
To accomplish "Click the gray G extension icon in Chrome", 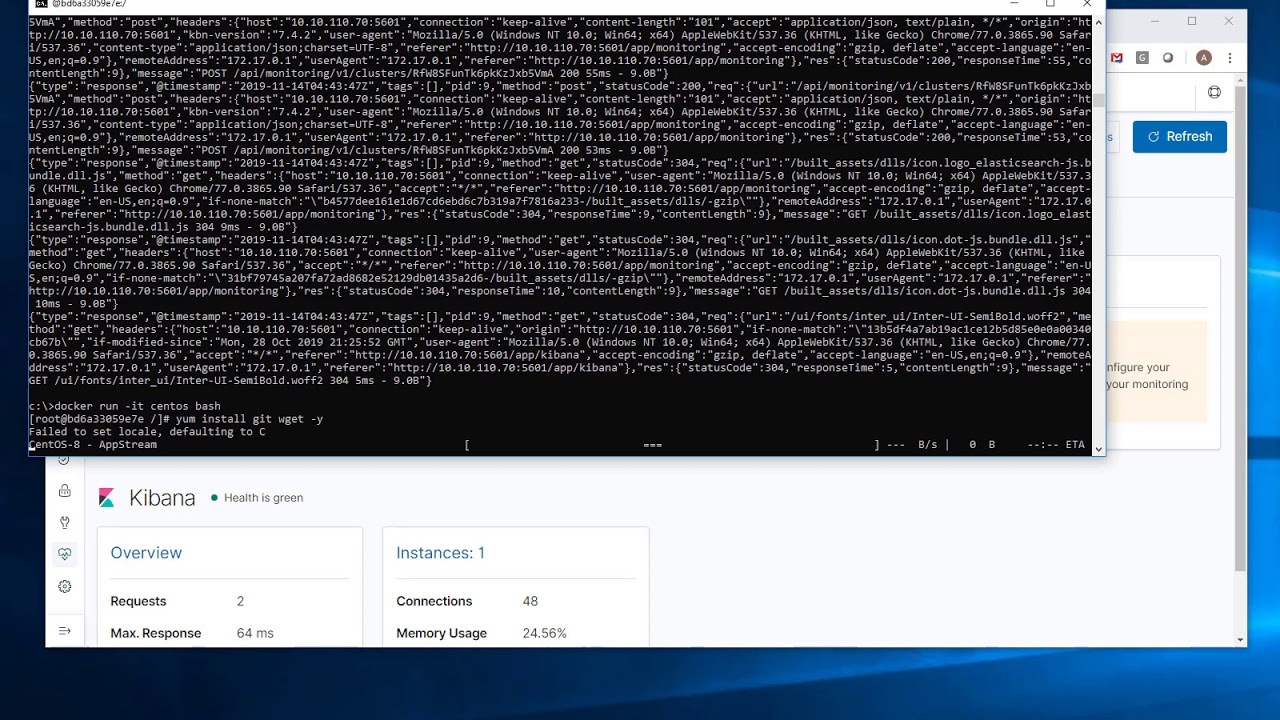I will pos(1142,58).
